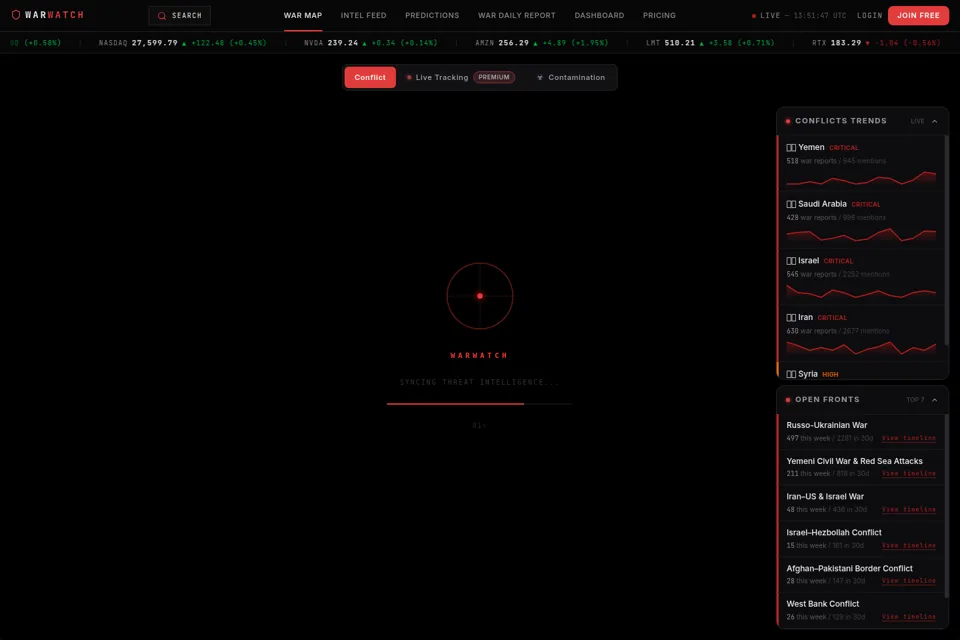Switch to the Dashboard tab
Viewport: 960px width, 640px height.
tap(599, 15)
